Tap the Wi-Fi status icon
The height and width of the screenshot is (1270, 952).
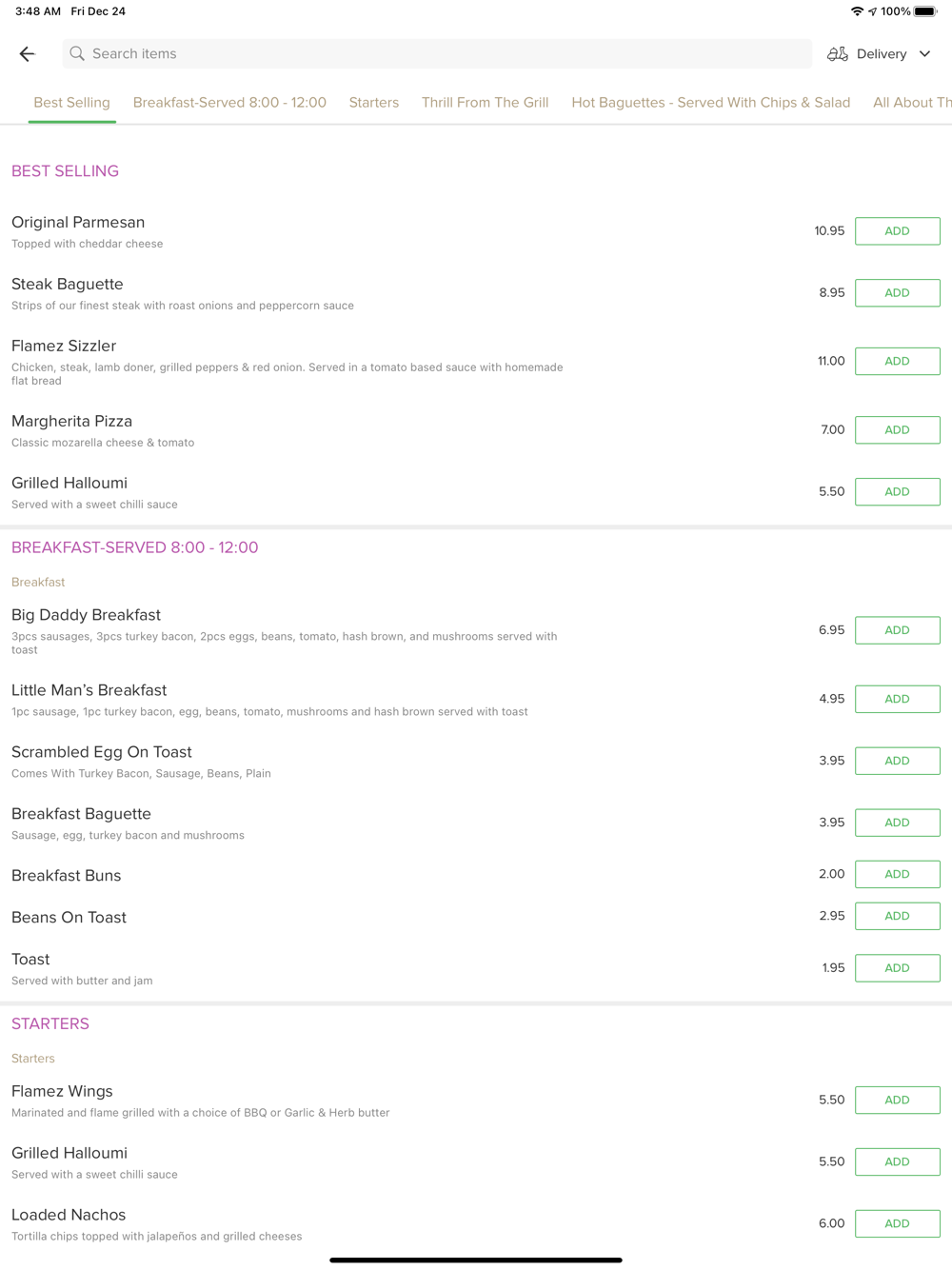pyautogui.click(x=857, y=11)
